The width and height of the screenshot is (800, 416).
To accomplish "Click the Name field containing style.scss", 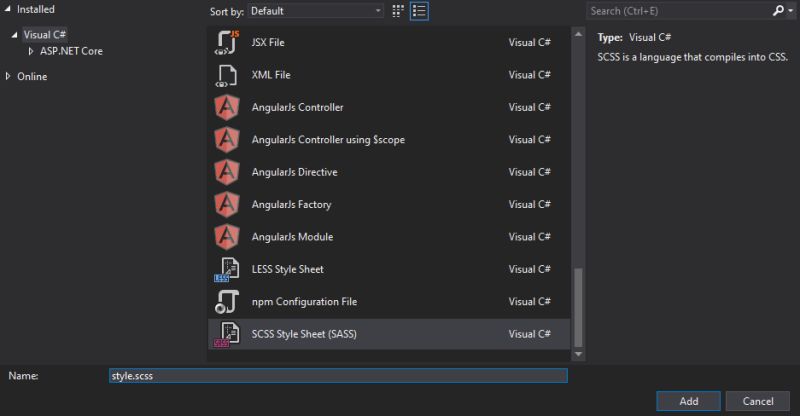I will pos(338,376).
